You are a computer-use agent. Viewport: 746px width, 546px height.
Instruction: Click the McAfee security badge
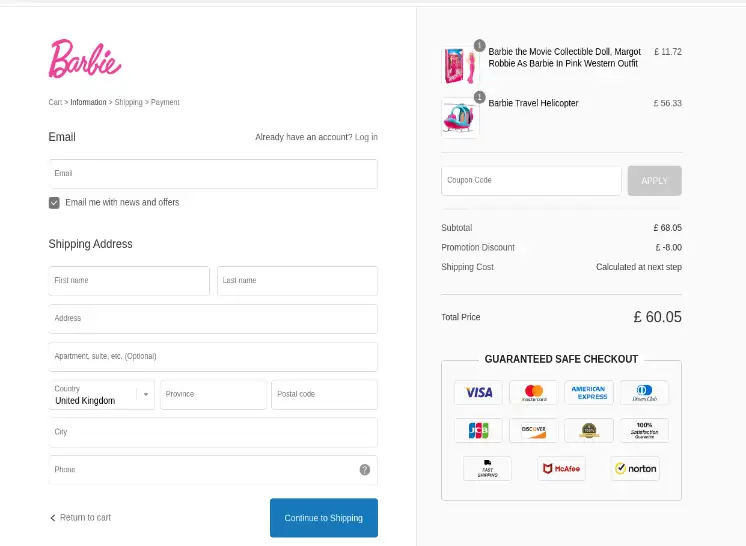click(x=561, y=468)
